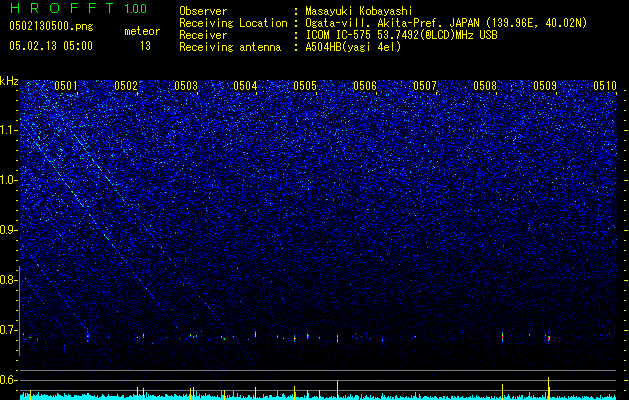Viewport: 629px width, 400px height.
Task: Click the 0507 time marker
Action: (x=425, y=86)
